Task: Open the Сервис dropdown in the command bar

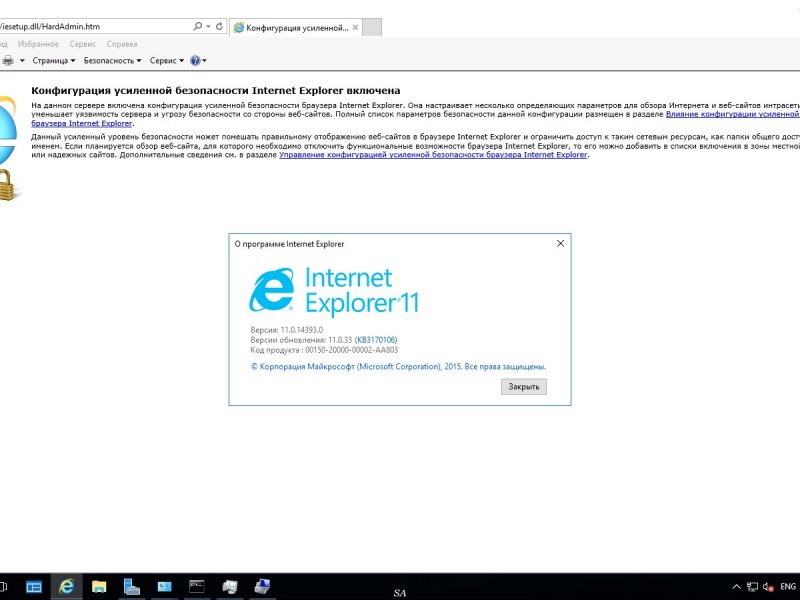Action: 167,61
